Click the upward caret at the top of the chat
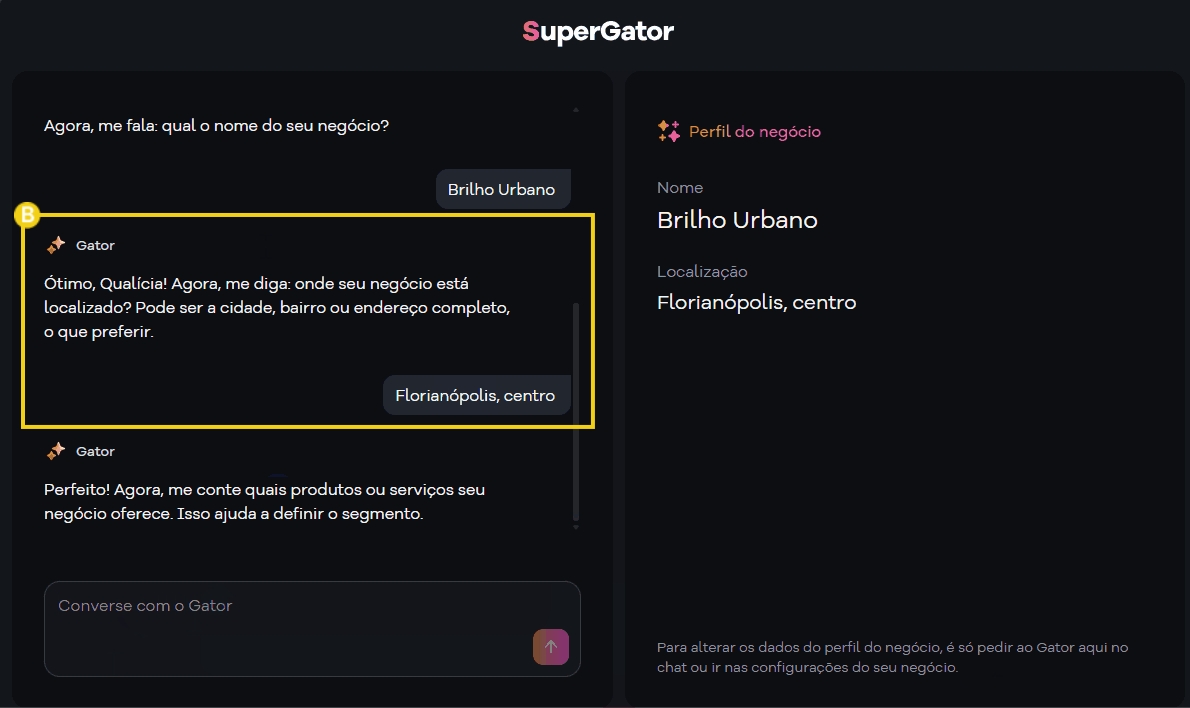The image size is (1190, 708). pyautogui.click(x=575, y=108)
